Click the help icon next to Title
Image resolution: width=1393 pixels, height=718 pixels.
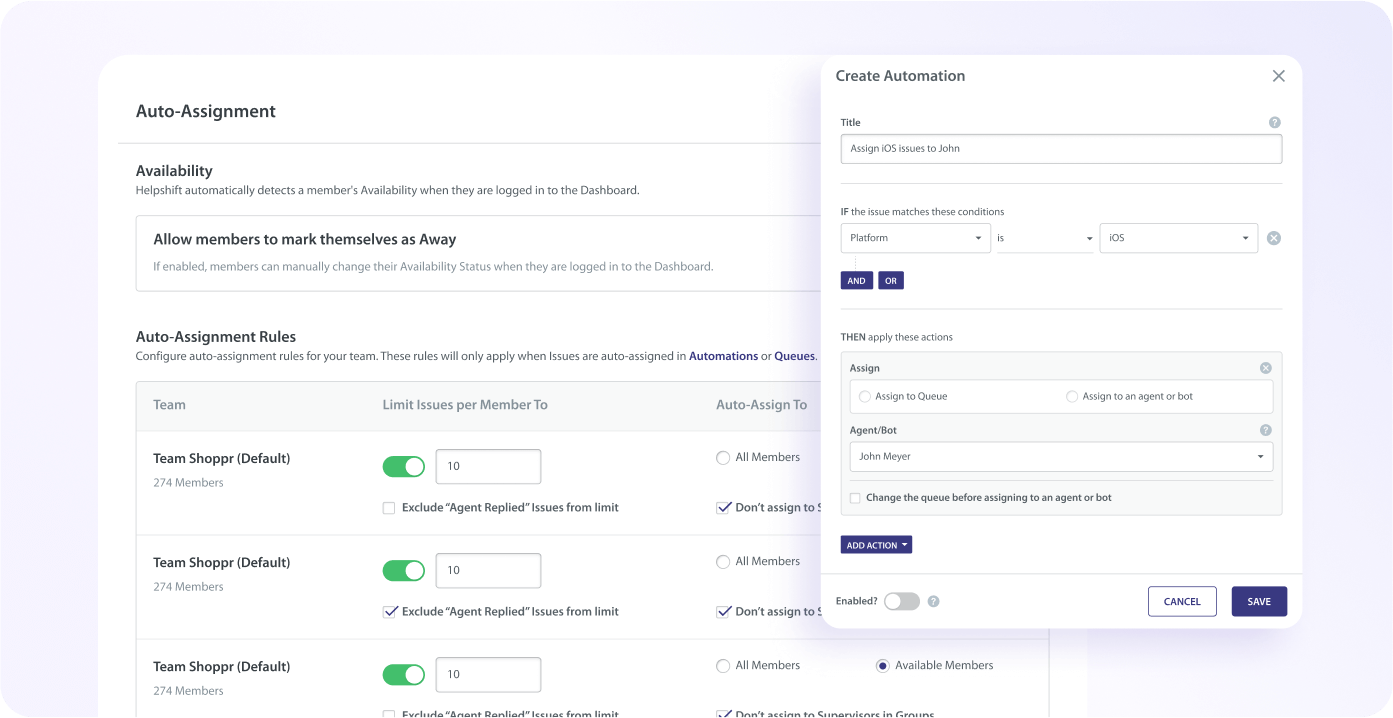[x=1274, y=122]
